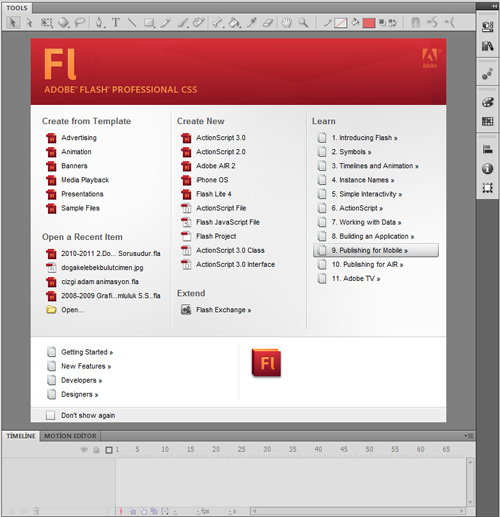Viewport: 500px width, 517px height.
Task: Open '9. Publishing for Mobile' lesson
Action: pos(376,250)
